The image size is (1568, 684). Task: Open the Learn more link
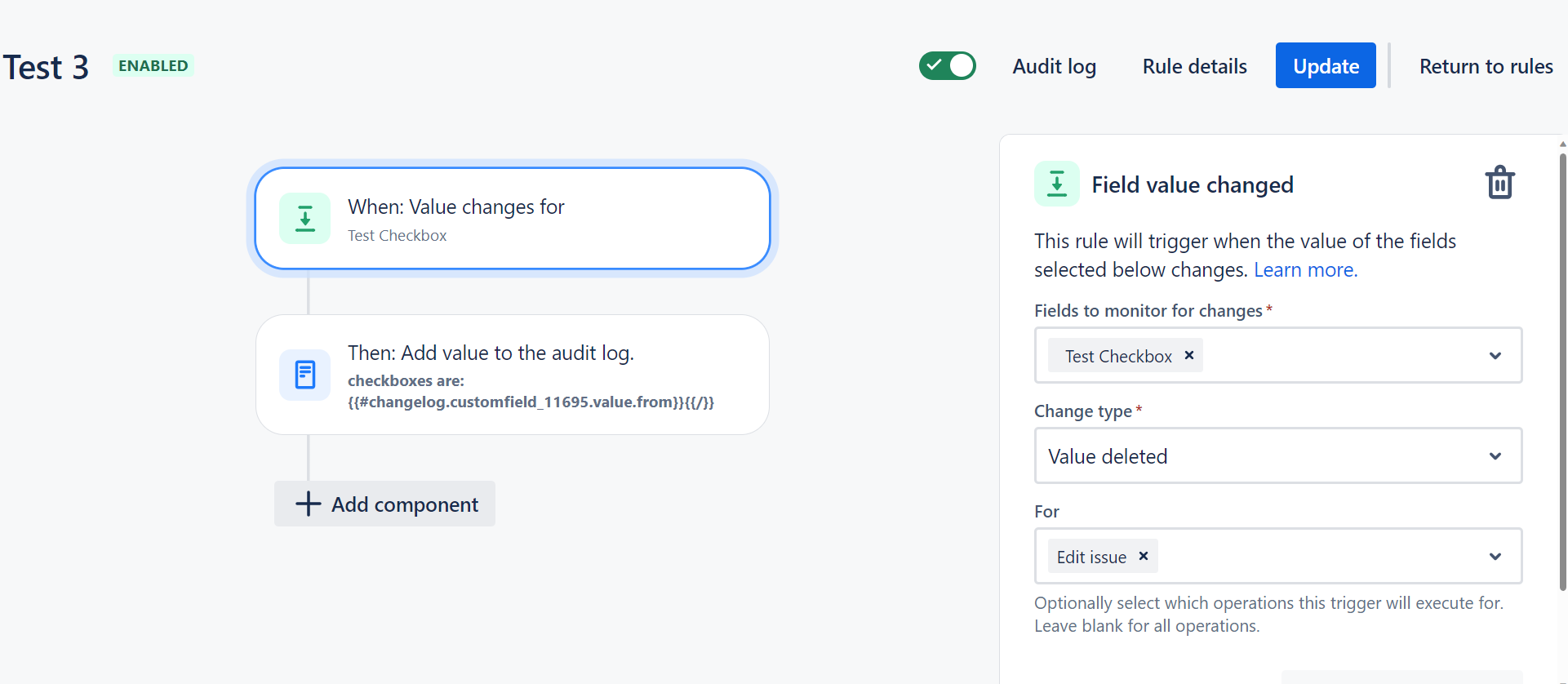1305,270
